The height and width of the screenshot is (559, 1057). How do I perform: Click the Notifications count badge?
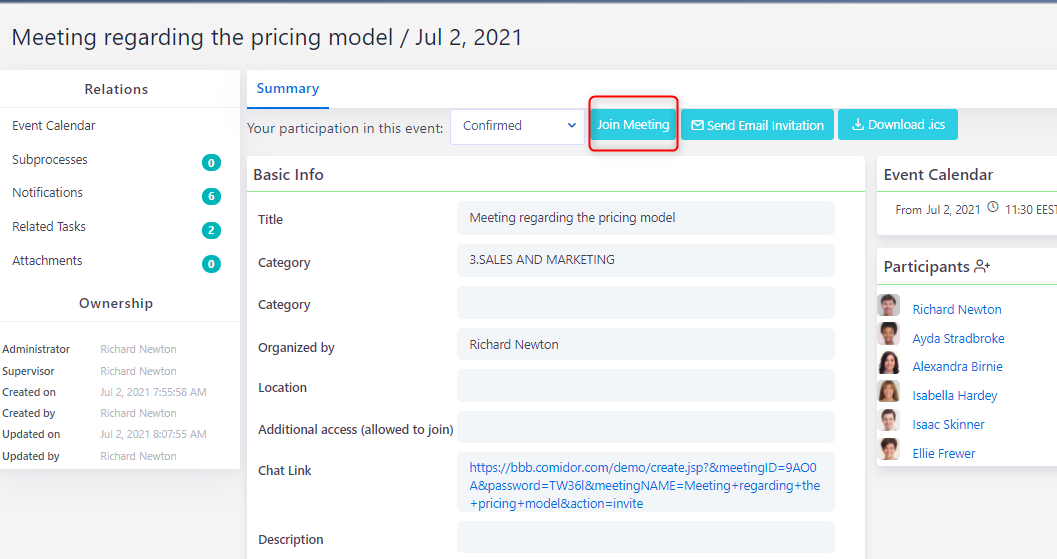click(211, 196)
